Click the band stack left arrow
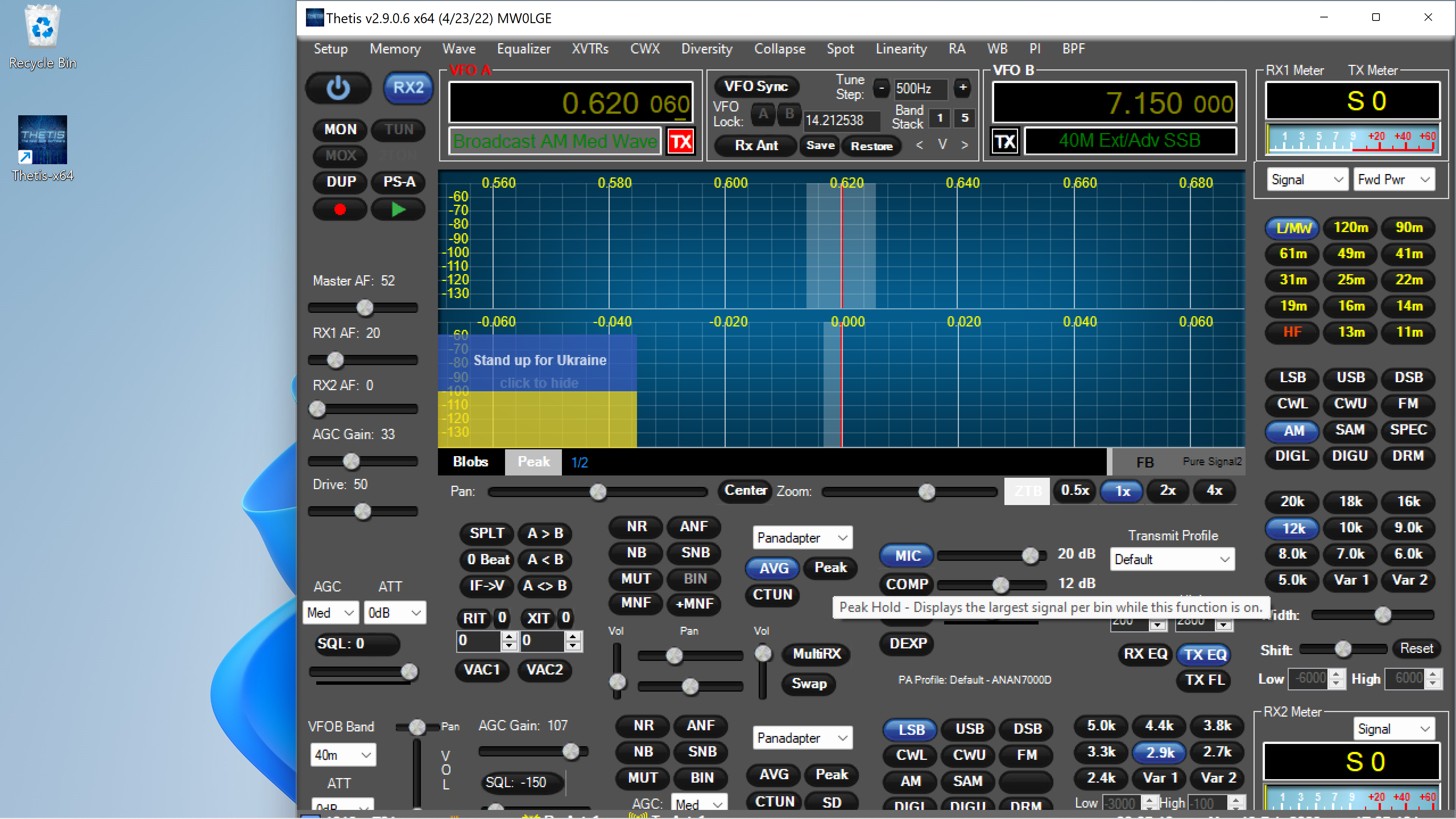The image size is (1456, 819). coord(919,145)
